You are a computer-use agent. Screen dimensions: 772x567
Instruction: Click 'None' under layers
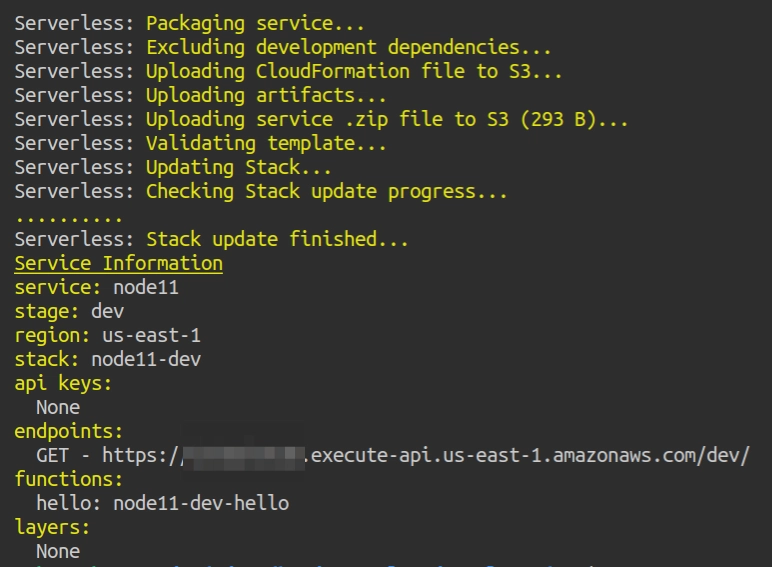click(58, 551)
